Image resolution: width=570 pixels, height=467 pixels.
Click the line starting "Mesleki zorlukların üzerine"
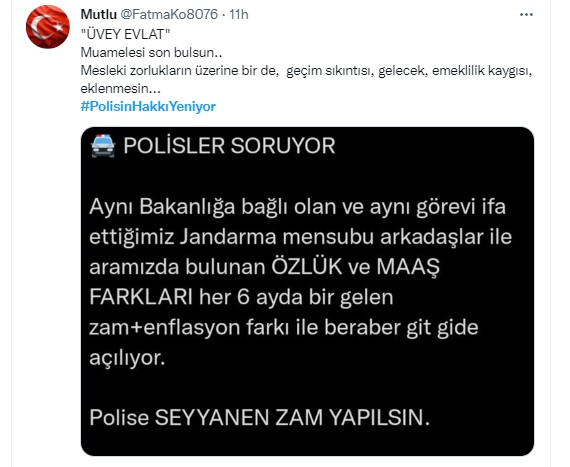(306, 71)
